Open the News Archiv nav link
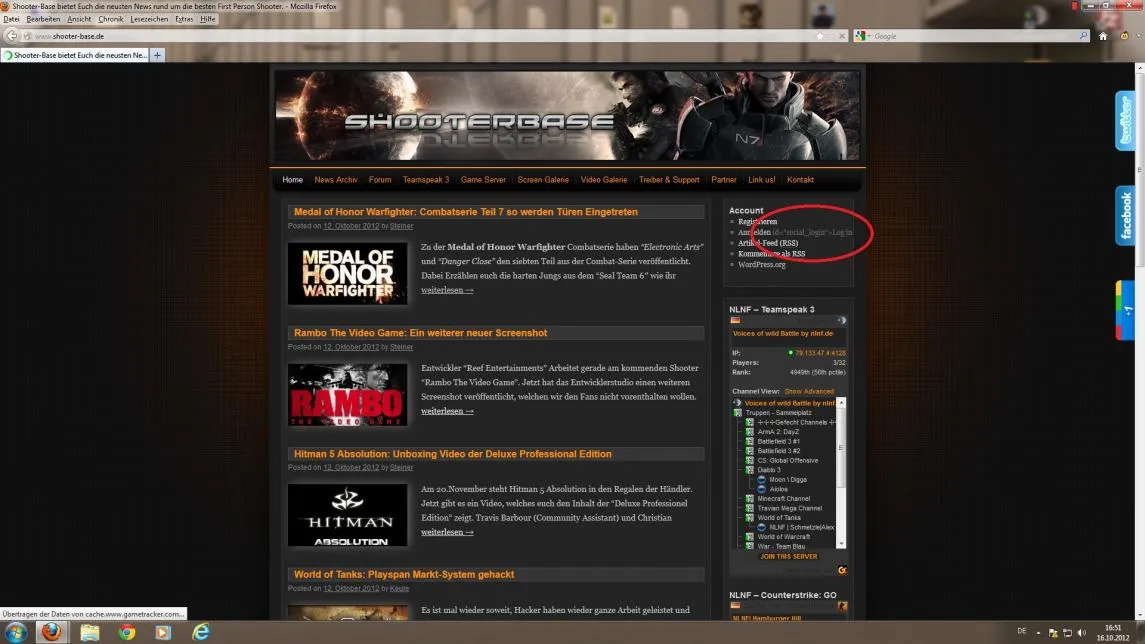The height and width of the screenshot is (644, 1145). (336, 180)
